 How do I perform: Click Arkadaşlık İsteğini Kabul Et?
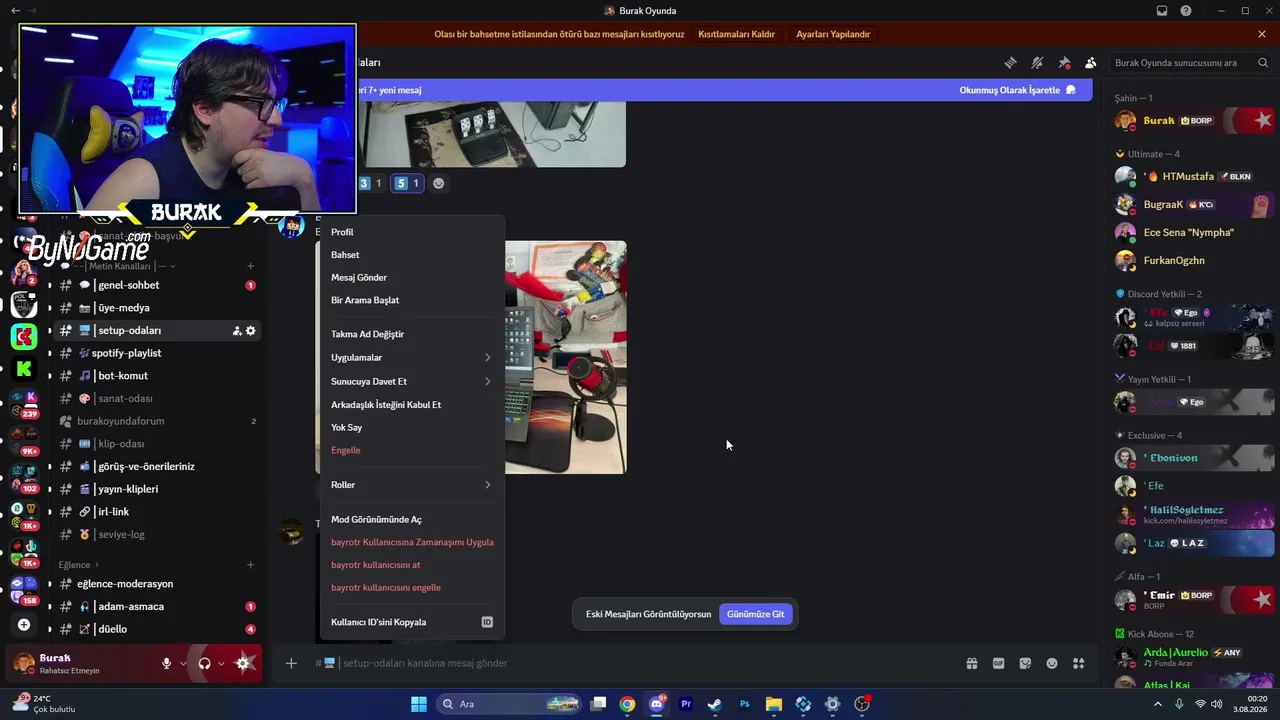pos(411,405)
